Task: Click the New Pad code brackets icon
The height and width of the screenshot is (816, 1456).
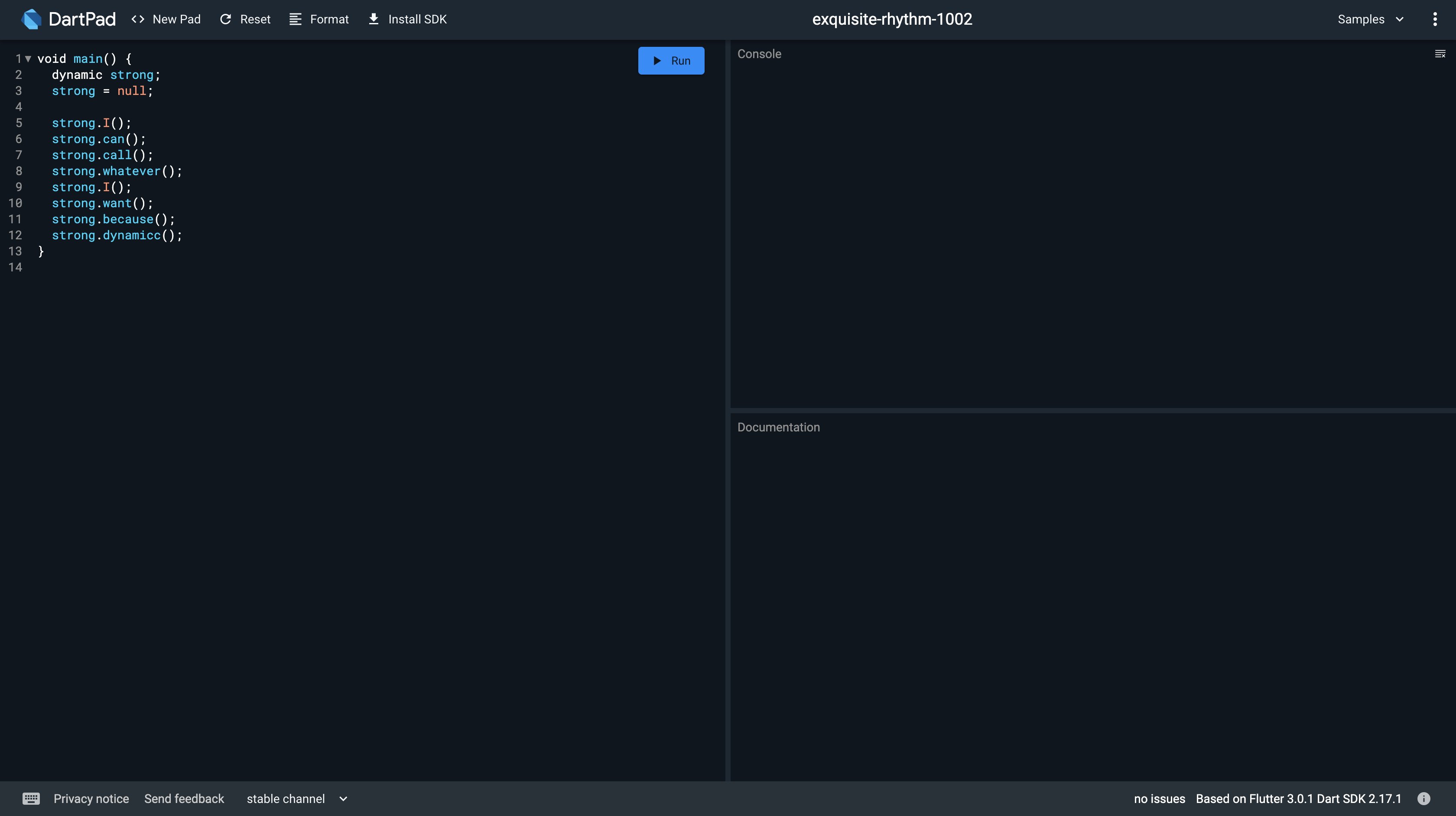Action: point(137,19)
